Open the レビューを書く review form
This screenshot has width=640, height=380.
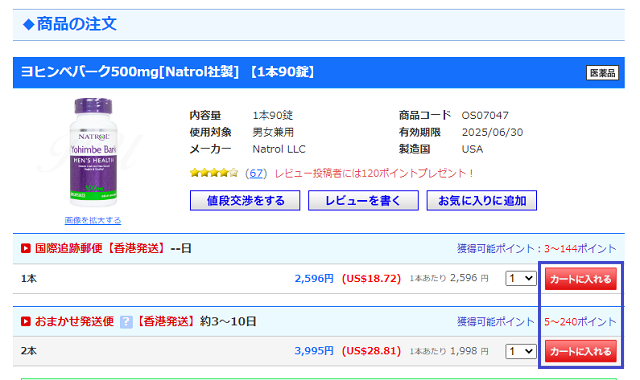click(363, 200)
